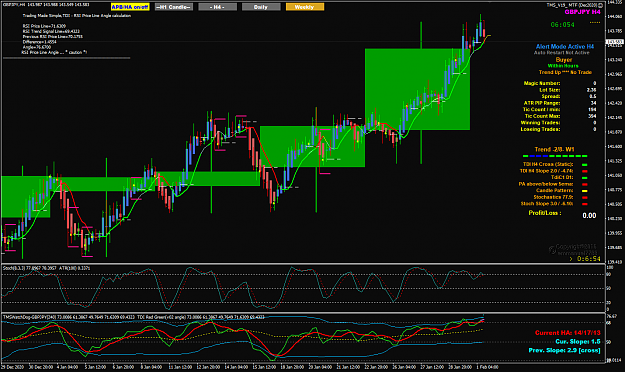
Task: Click the Current HA: 14/17/13 readout
Action: [x=568, y=333]
